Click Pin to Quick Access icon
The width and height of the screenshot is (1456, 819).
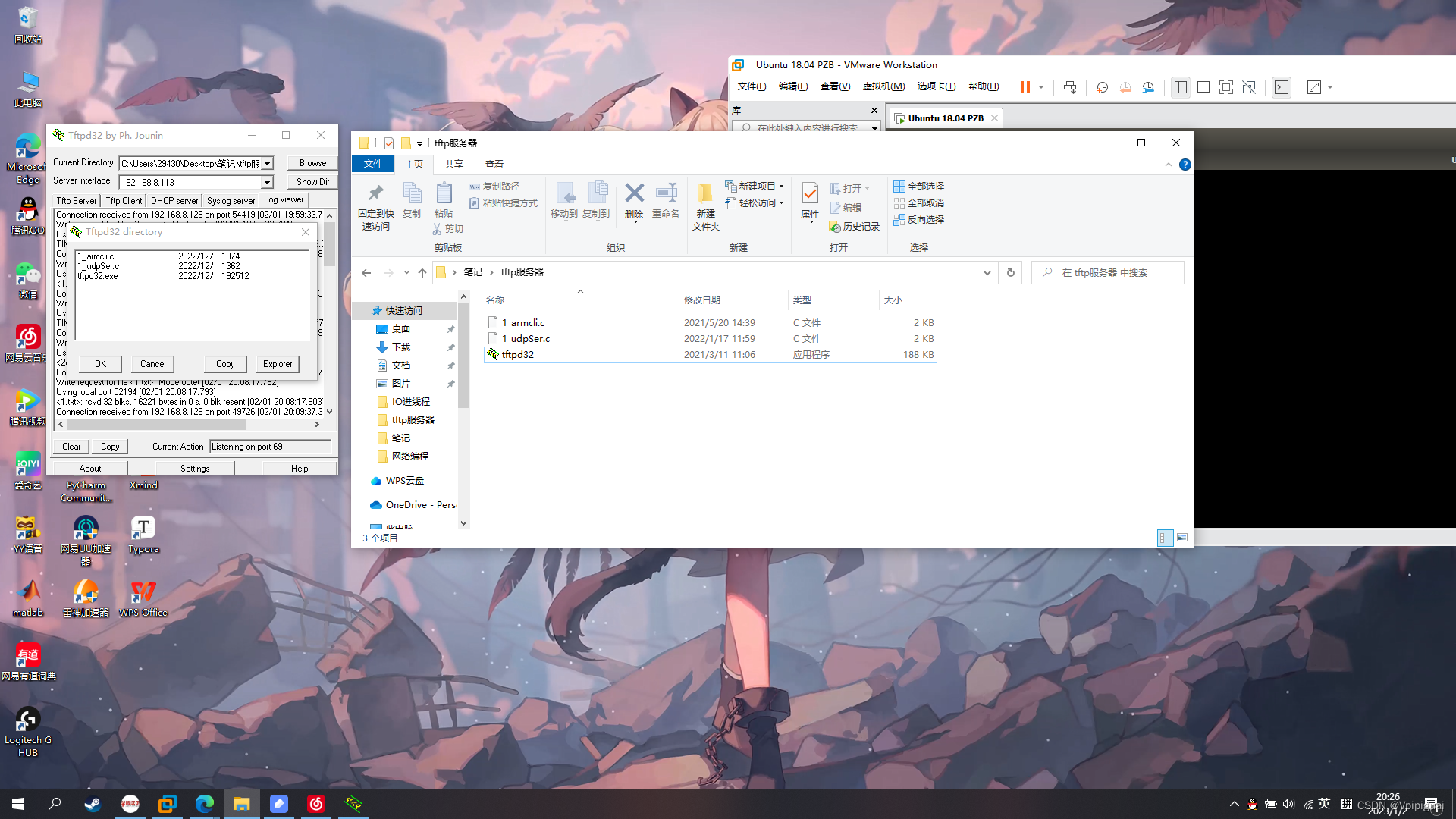[x=375, y=194]
